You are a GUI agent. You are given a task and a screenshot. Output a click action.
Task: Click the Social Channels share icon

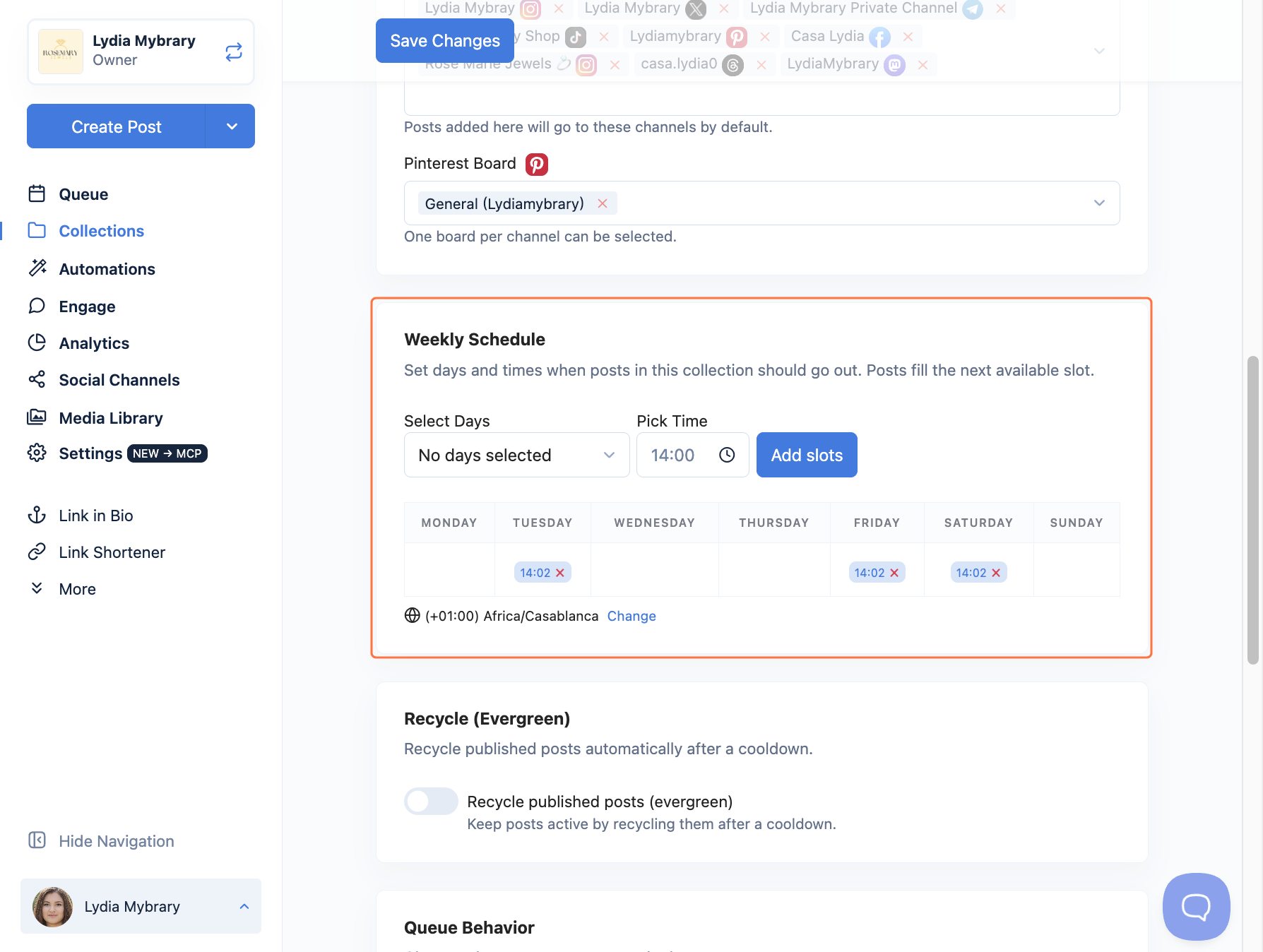click(x=37, y=379)
